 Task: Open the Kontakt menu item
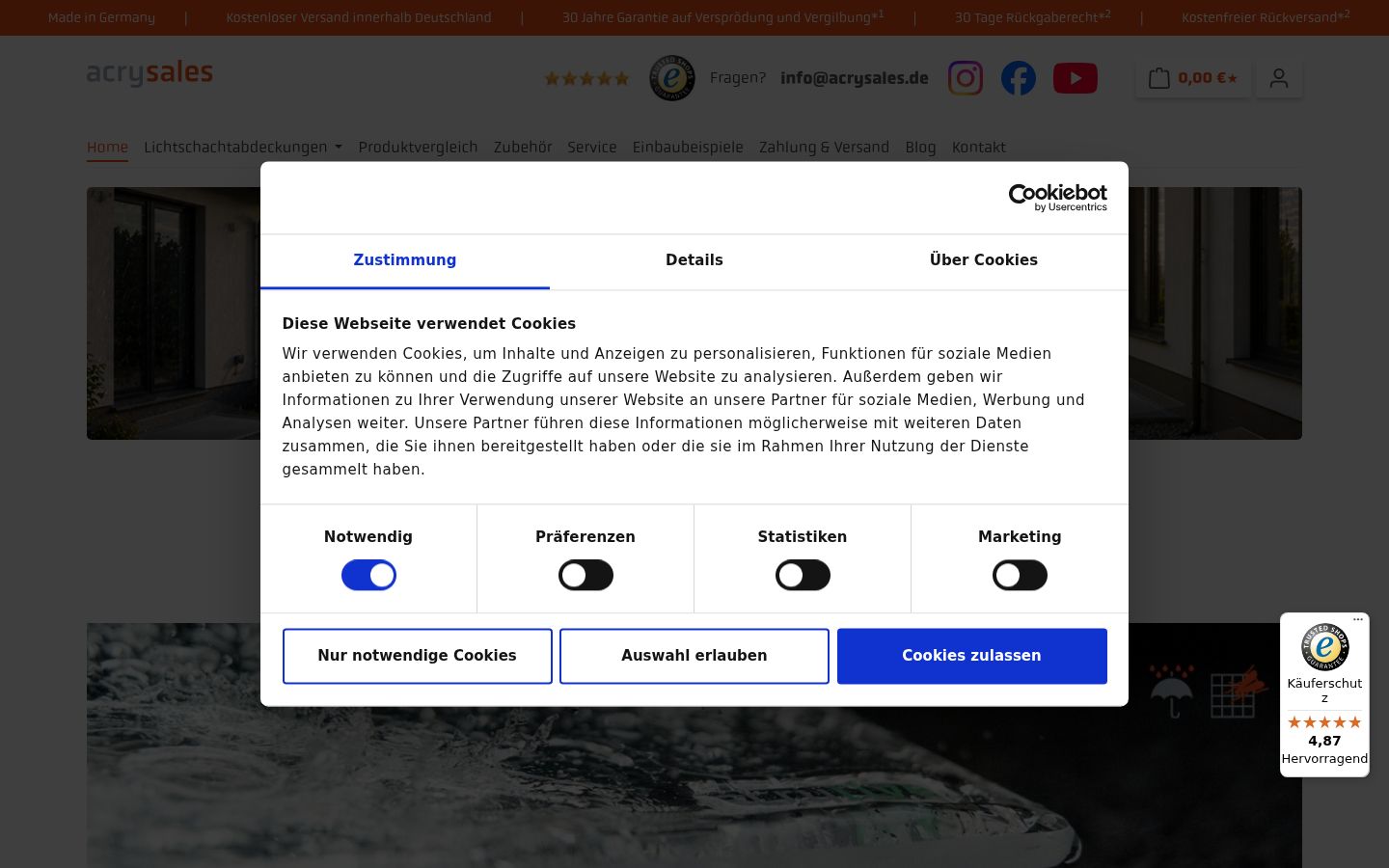pos(979,147)
